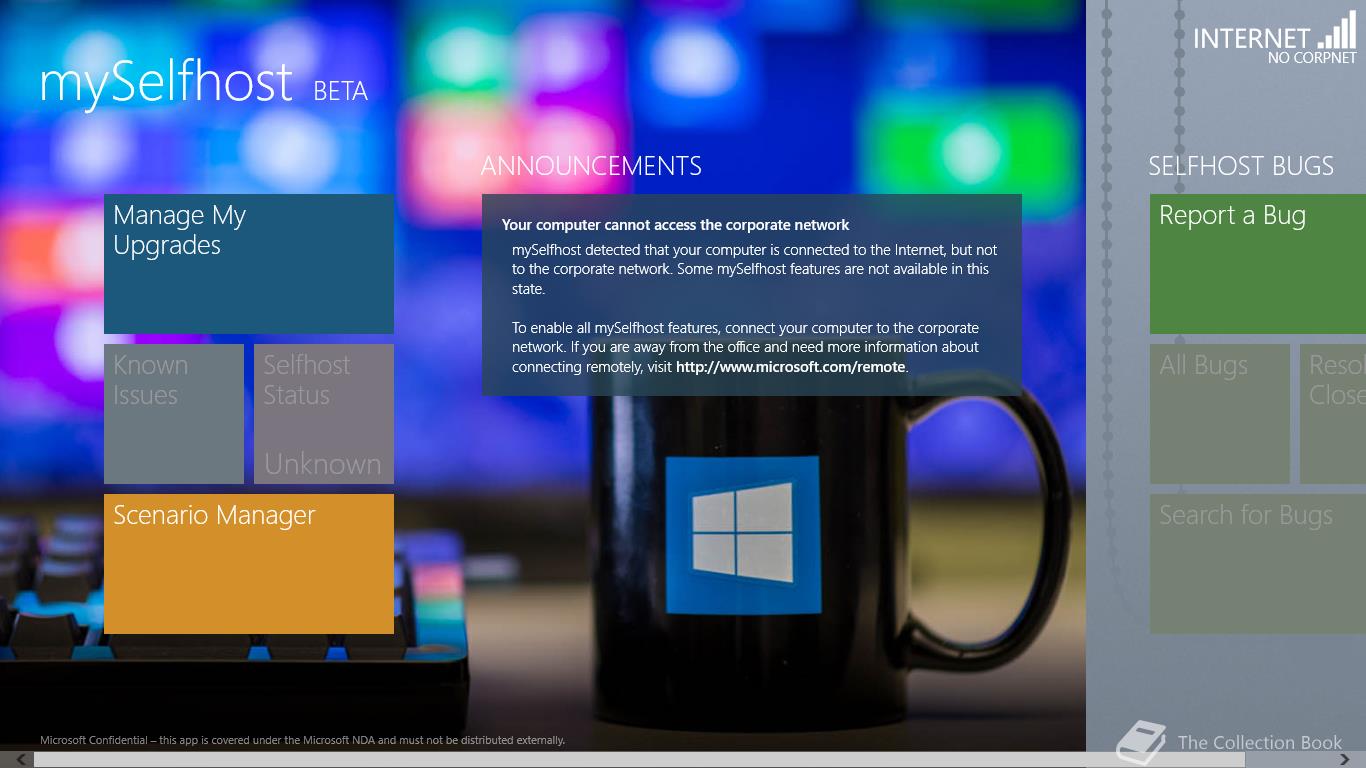Click the SELFHOST BUGS section heading
The width and height of the screenshot is (1366, 768).
point(1241,166)
